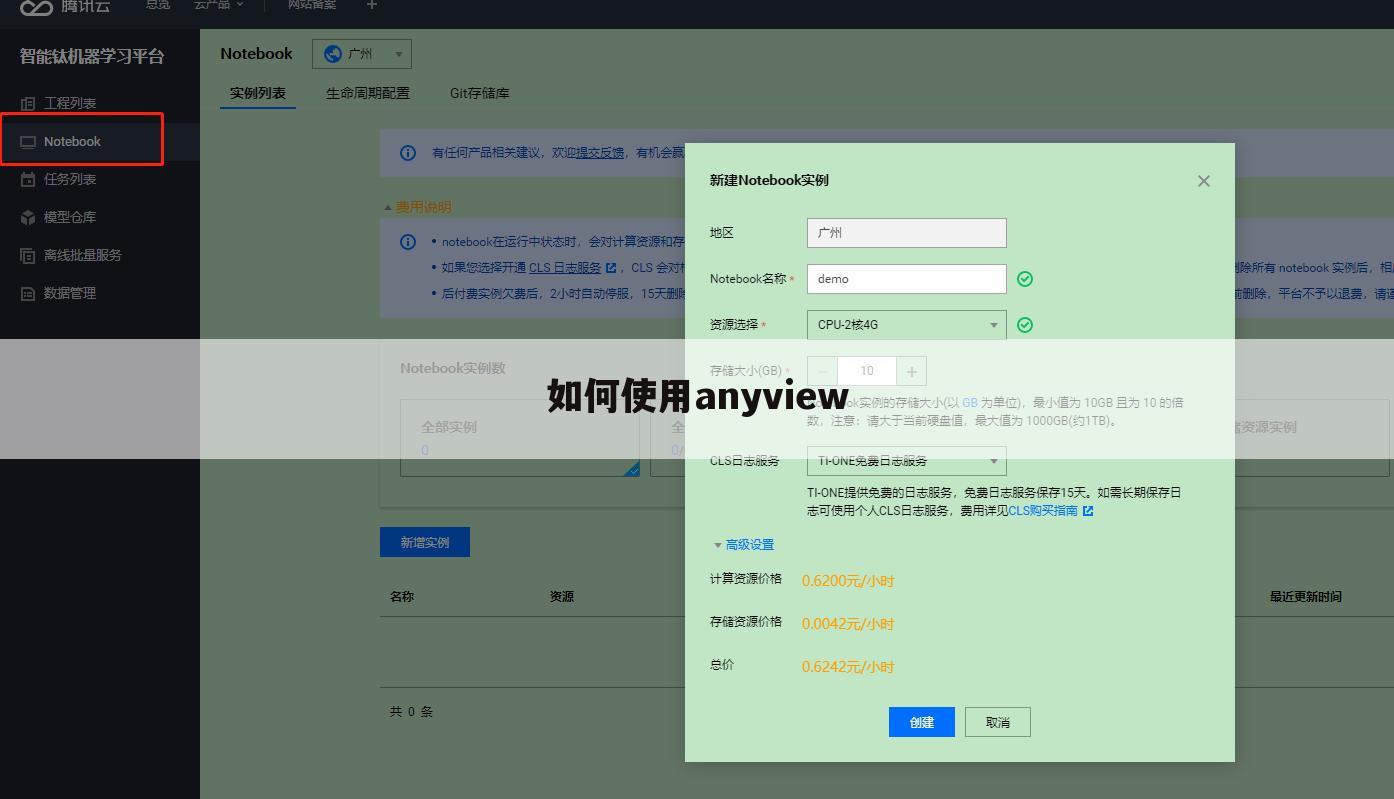Click the Notebook monitor icon in sidebar

tap(28, 142)
